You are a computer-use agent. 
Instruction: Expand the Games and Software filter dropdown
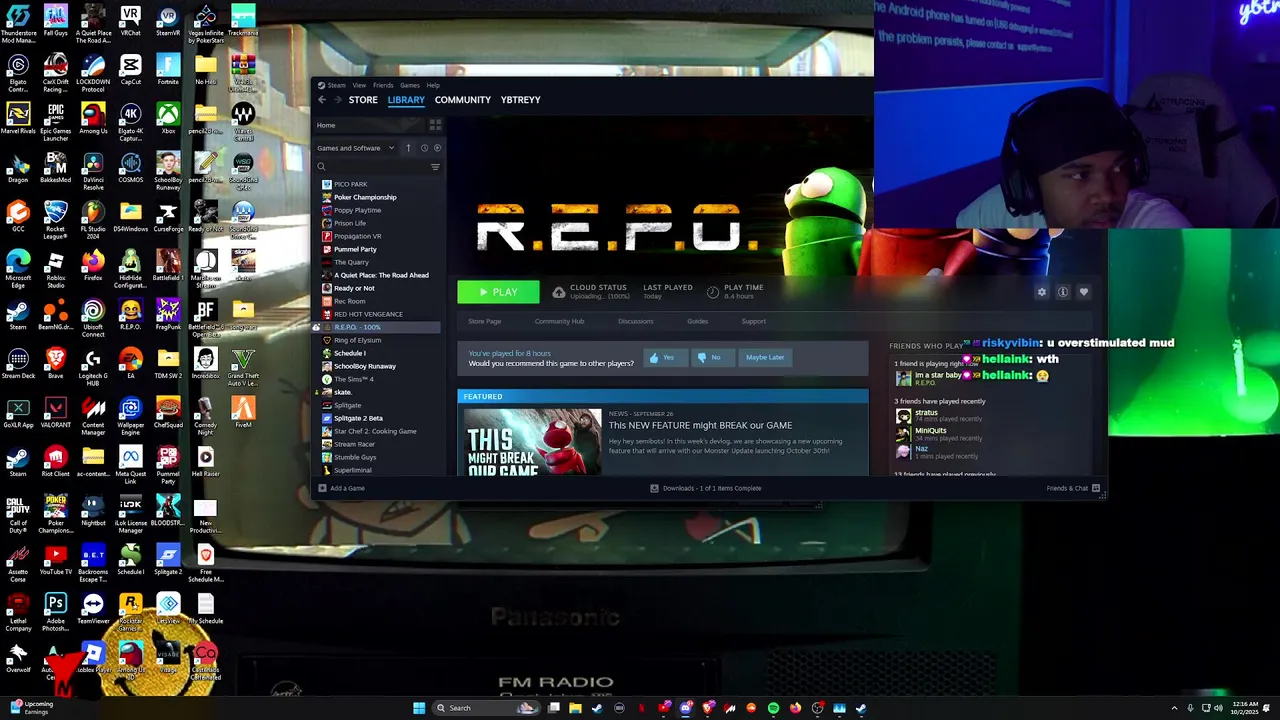(x=356, y=148)
